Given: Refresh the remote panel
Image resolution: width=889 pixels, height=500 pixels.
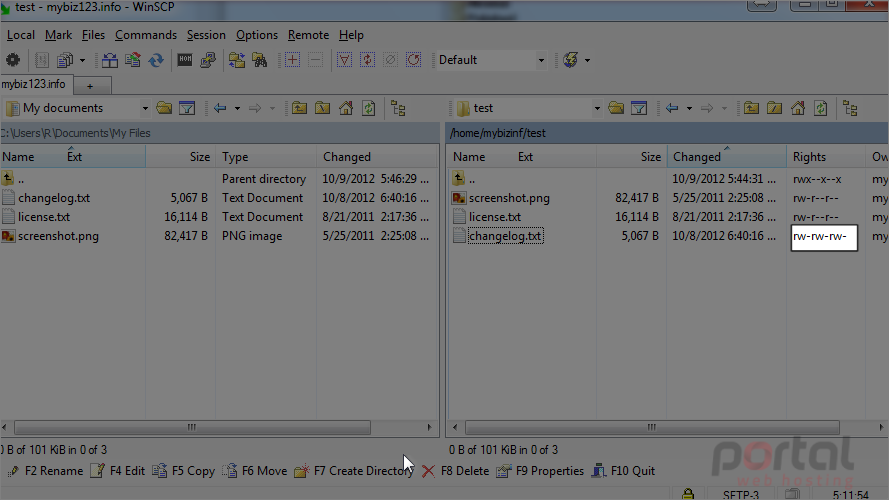Looking at the screenshot, I should [821, 108].
